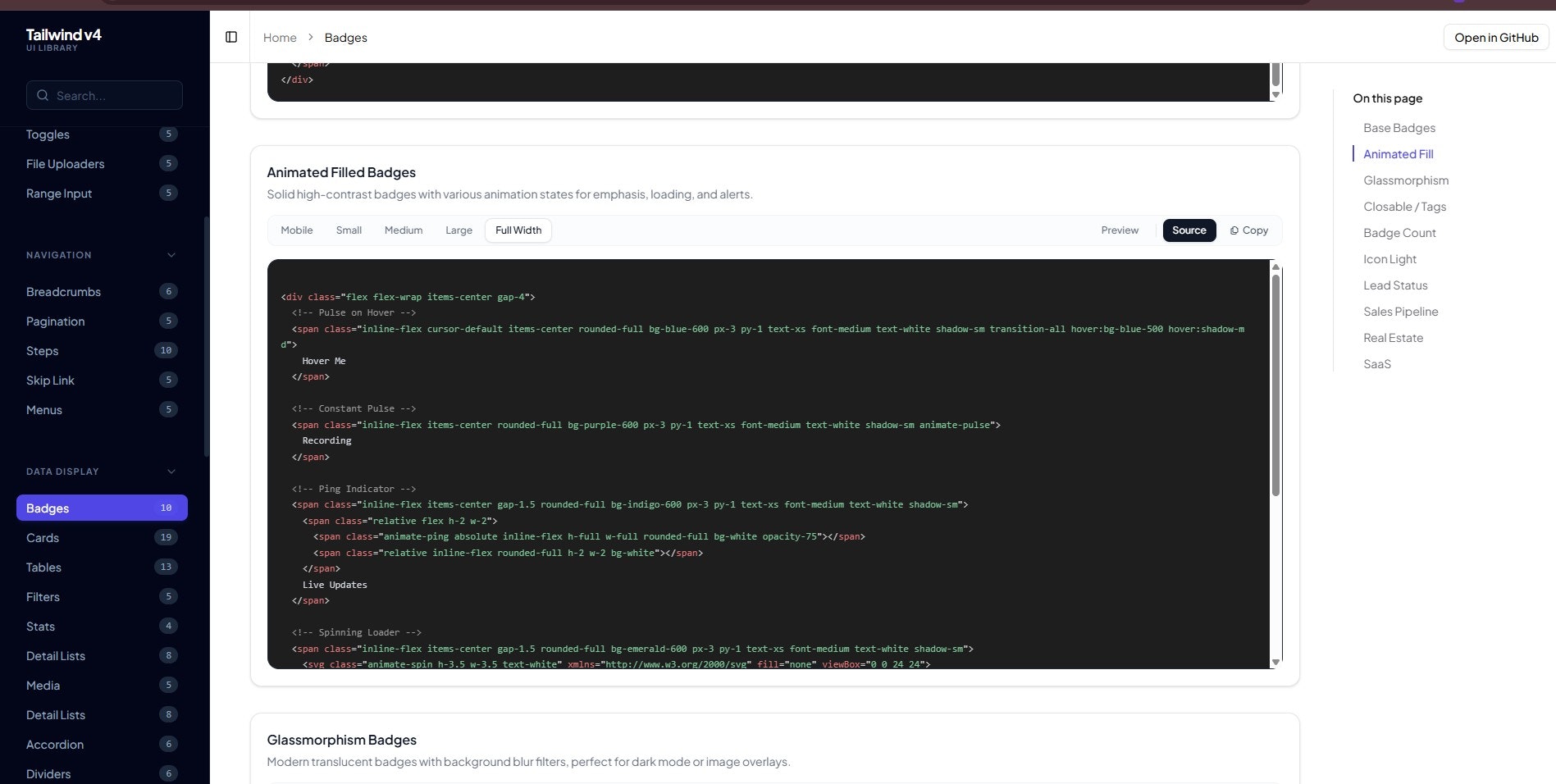Click the search magnifier icon in sidebar
The height and width of the screenshot is (784, 1556).
click(43, 95)
